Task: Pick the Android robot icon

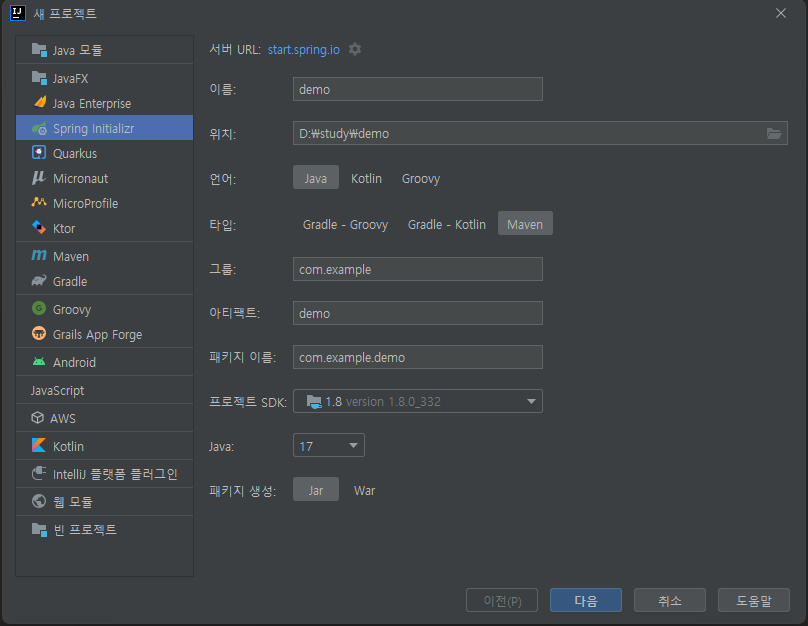Action: (39, 362)
